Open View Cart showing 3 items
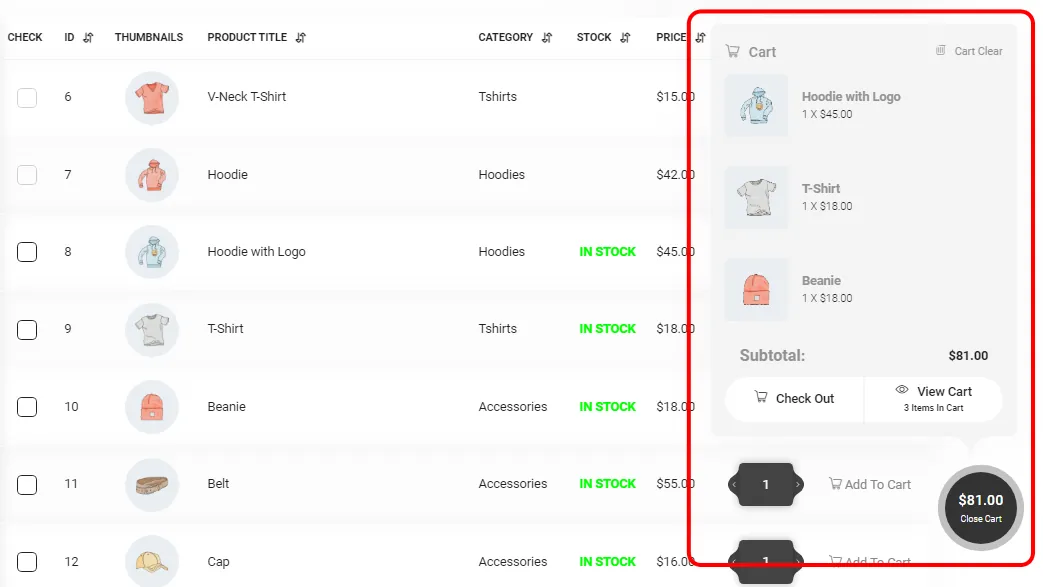 933,398
